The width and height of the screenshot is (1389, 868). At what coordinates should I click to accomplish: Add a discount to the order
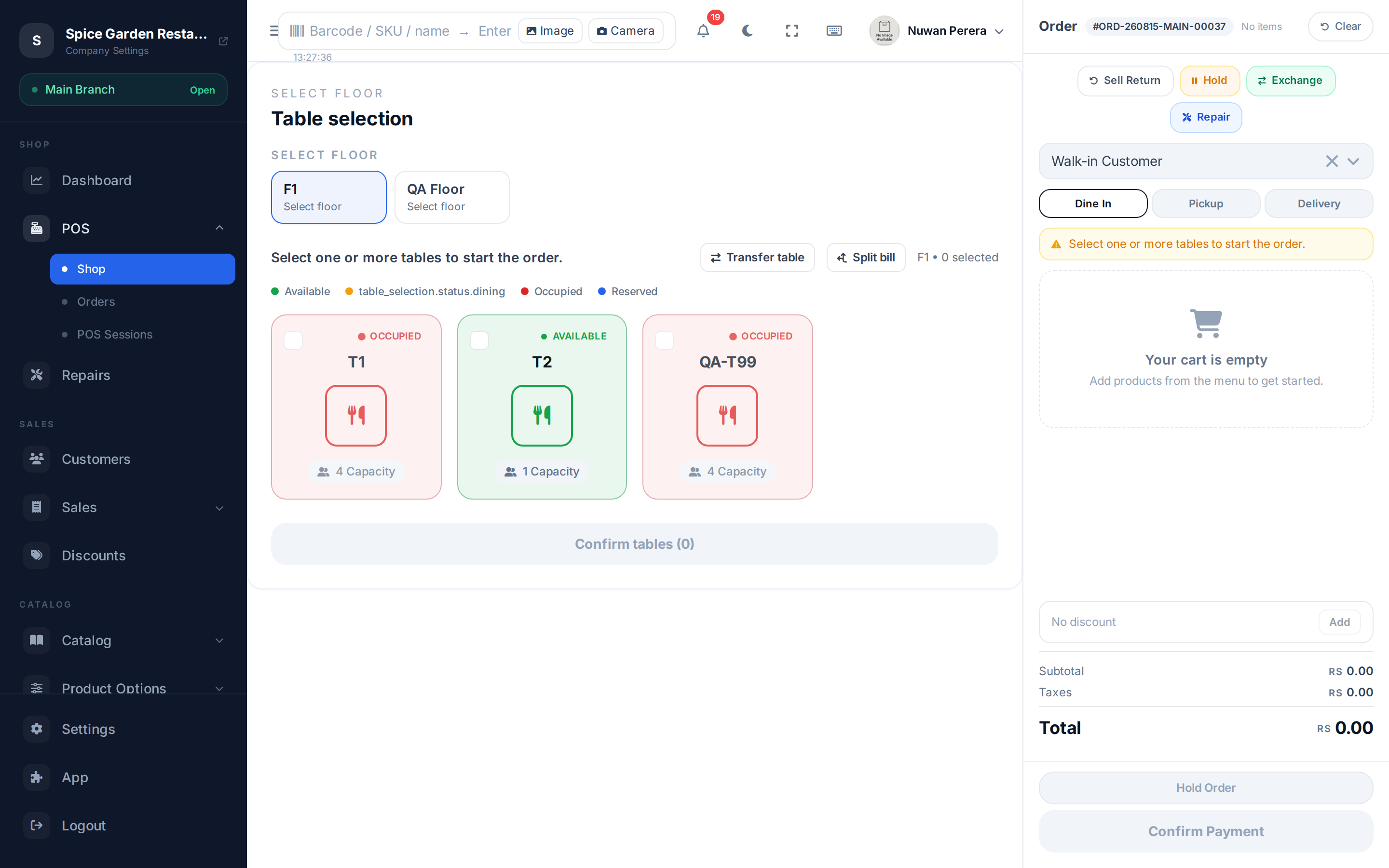coord(1339,622)
